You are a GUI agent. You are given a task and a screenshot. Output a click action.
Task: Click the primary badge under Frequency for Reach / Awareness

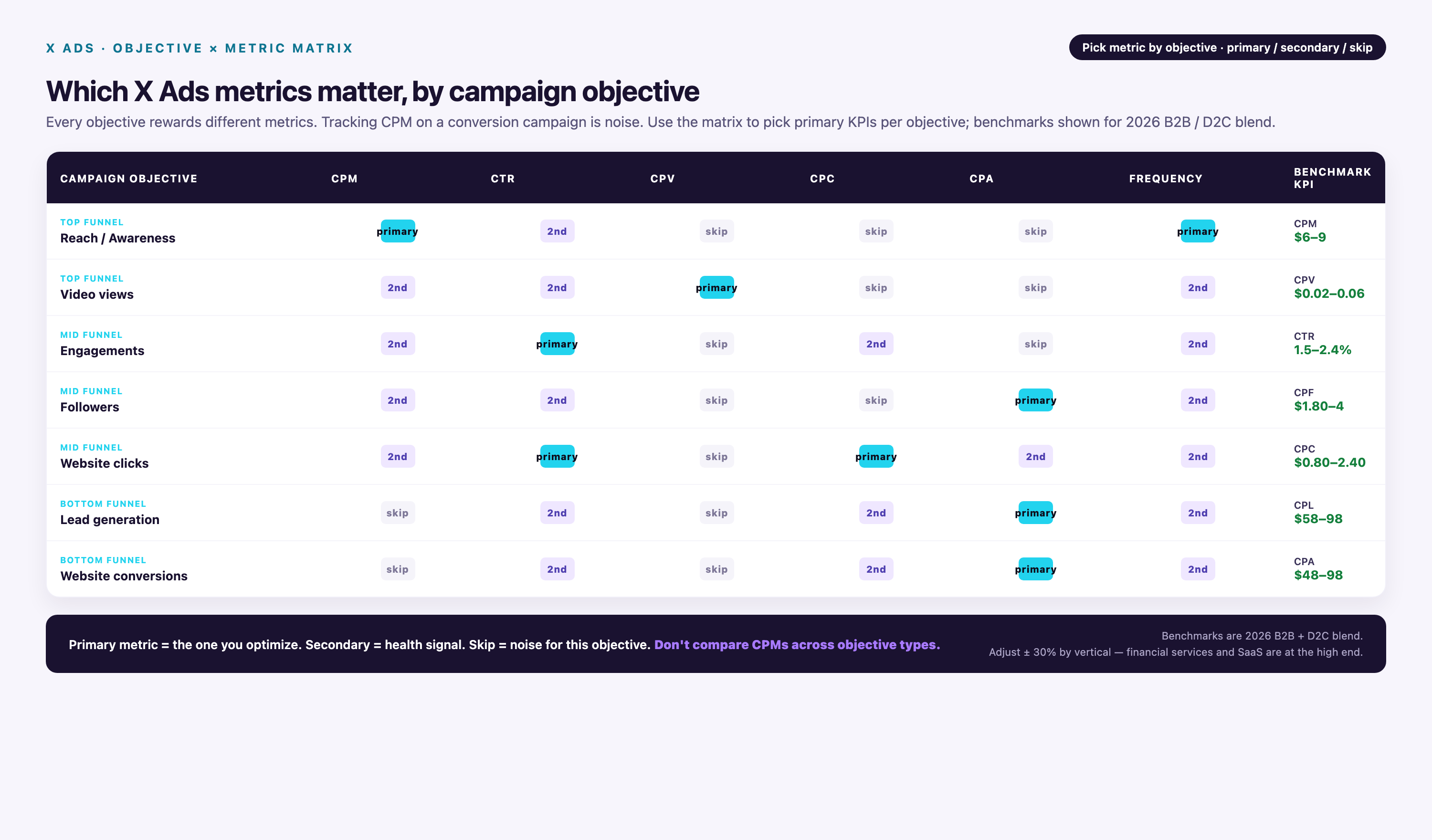tap(1198, 231)
